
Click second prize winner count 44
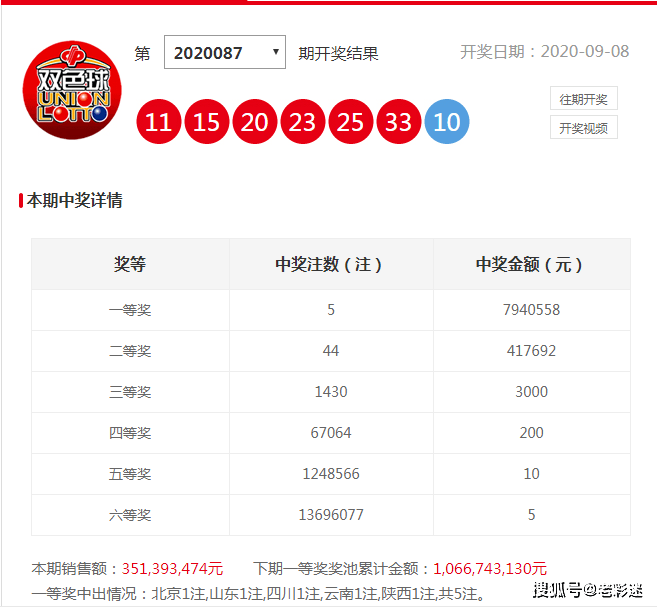331,351
